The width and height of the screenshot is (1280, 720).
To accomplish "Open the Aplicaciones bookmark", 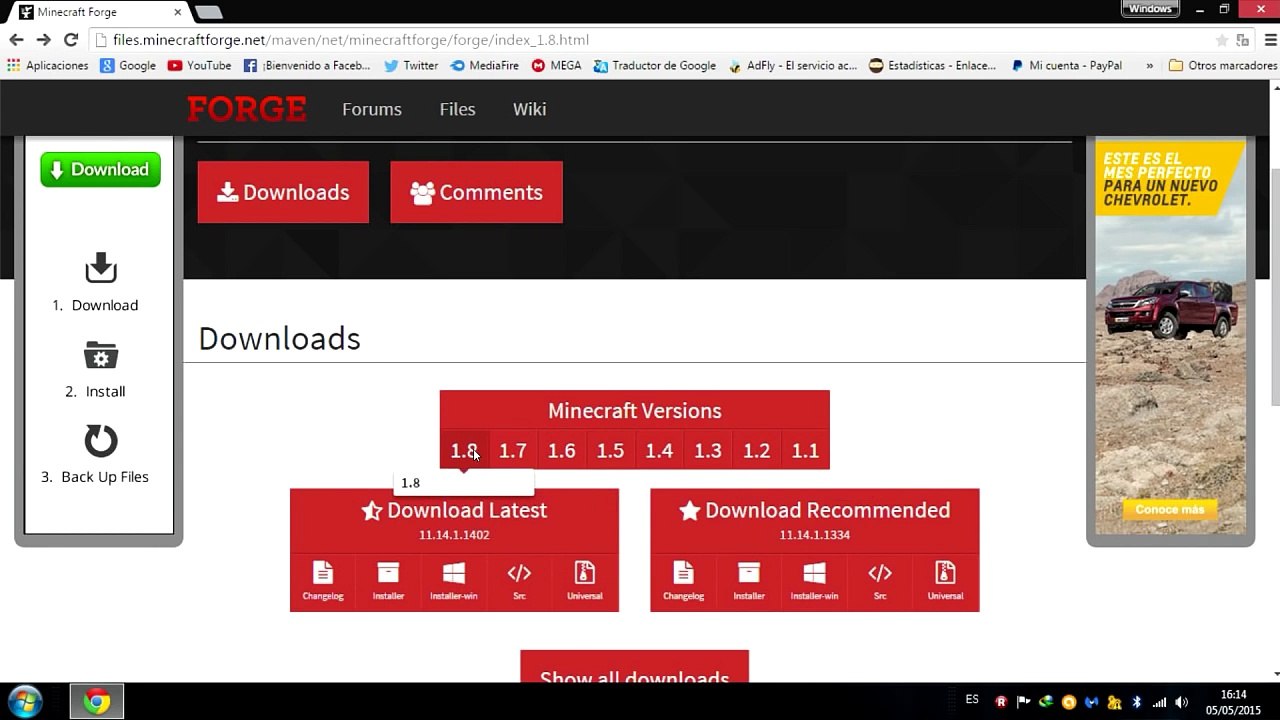I will click(x=48, y=66).
